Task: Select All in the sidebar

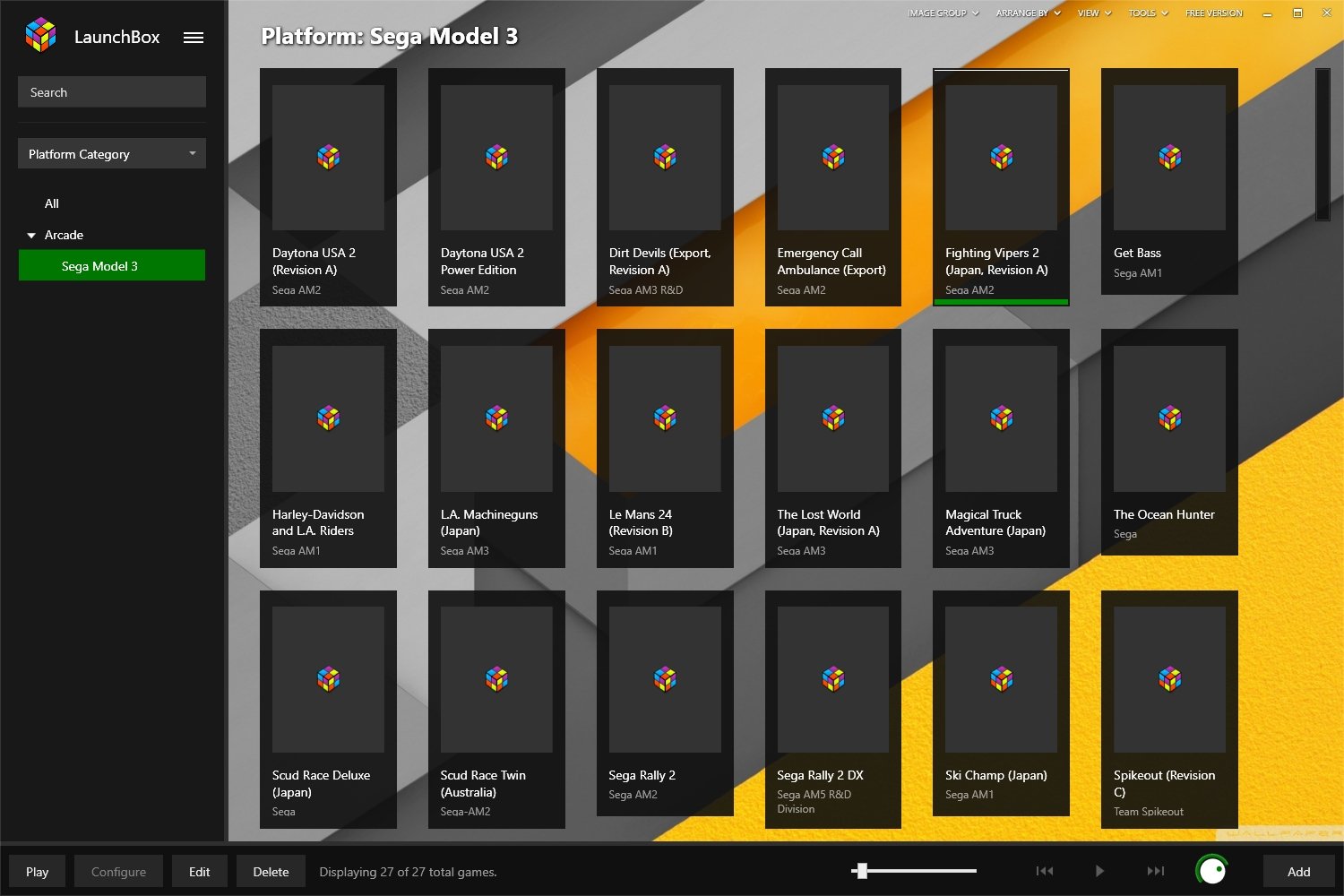Action: 52,203
